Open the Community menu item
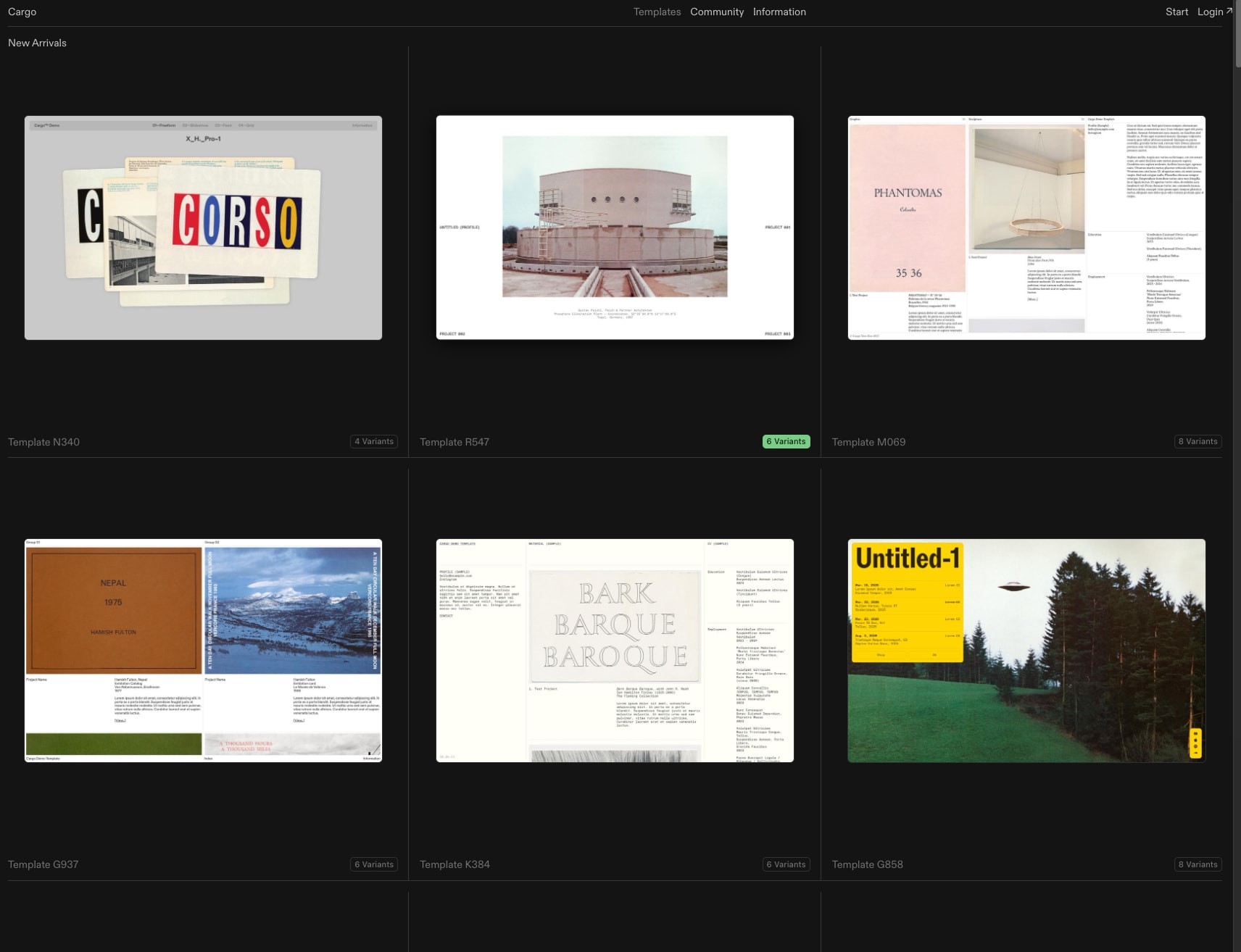The image size is (1241, 952). pyautogui.click(x=717, y=12)
